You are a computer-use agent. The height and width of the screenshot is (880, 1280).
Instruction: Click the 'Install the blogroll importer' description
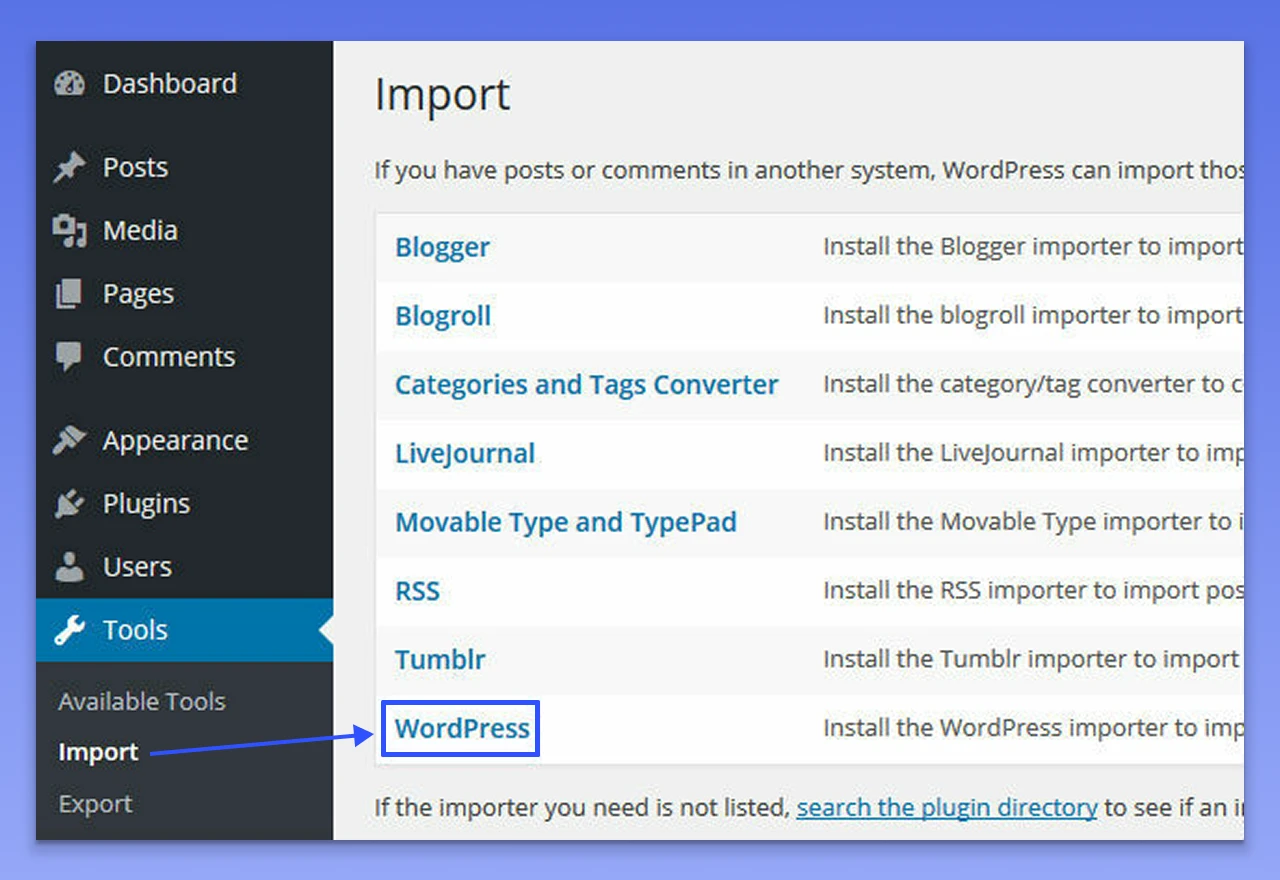[x=1033, y=316]
